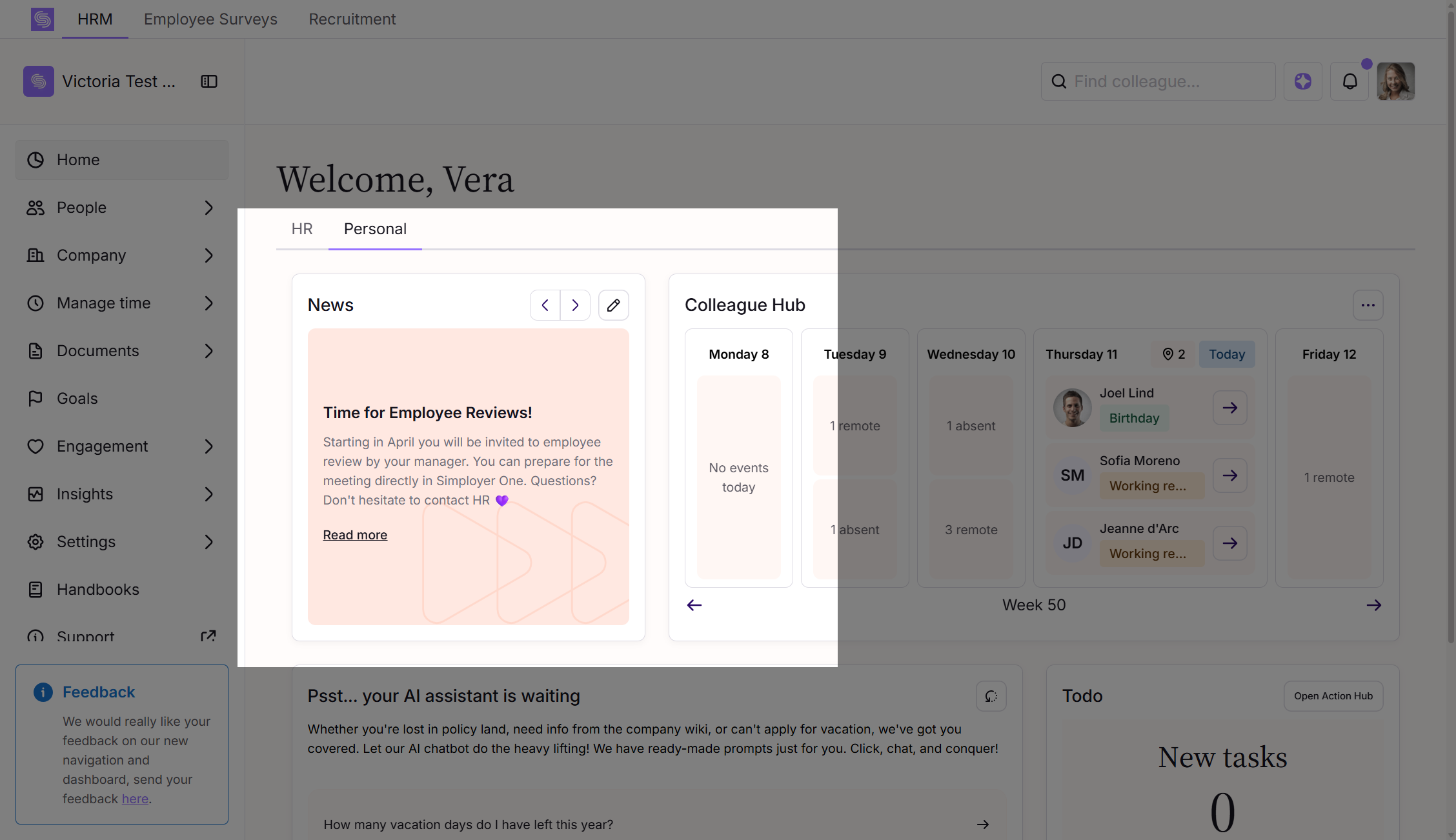
Task: Click the Open Action Hub button
Action: [1333, 696]
